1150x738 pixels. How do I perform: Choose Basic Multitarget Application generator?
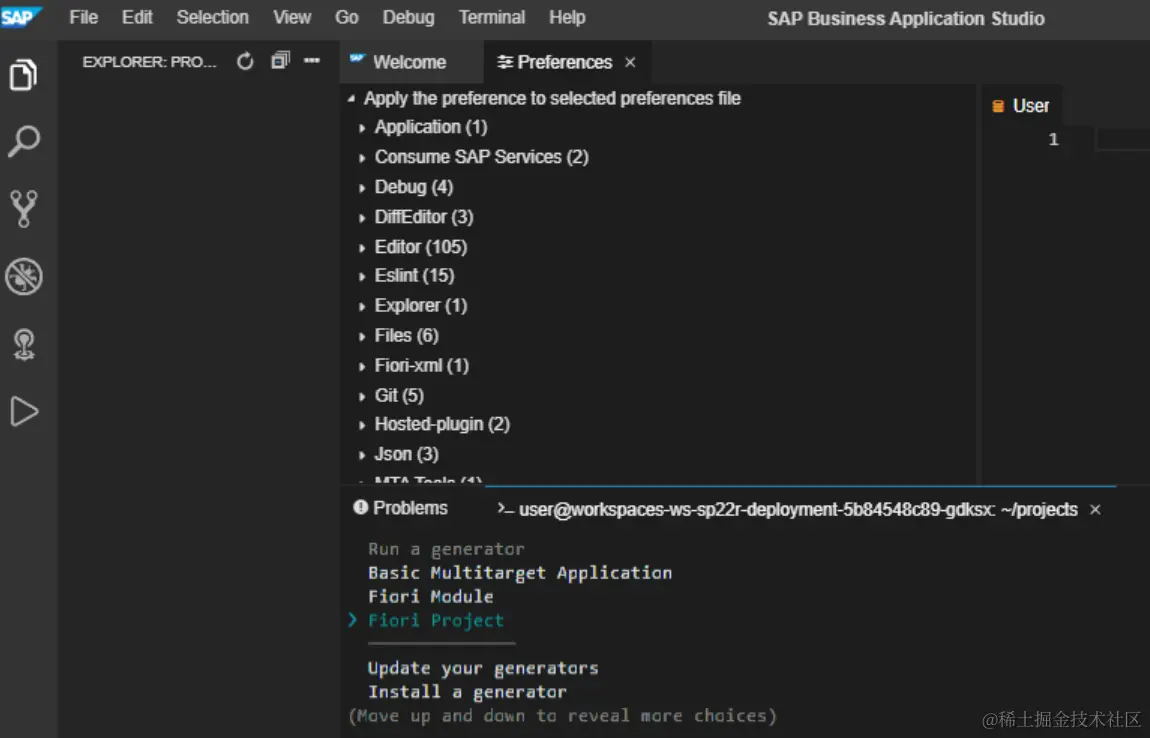520,573
